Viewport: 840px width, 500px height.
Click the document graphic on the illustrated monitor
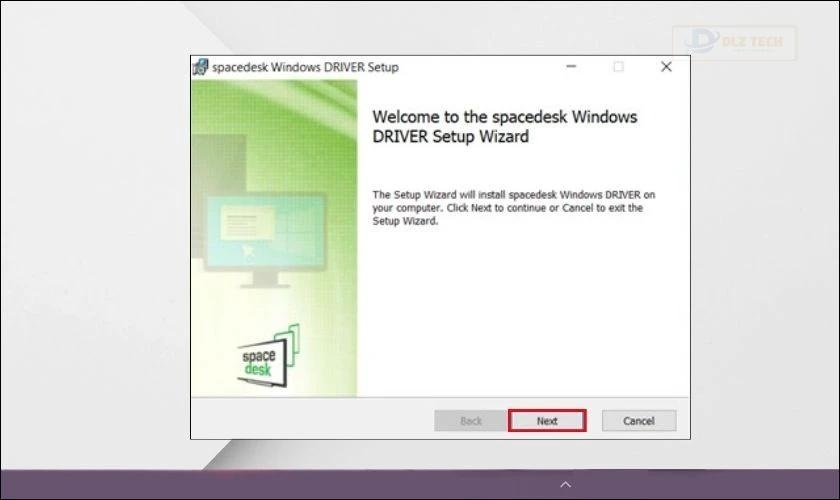248,223
